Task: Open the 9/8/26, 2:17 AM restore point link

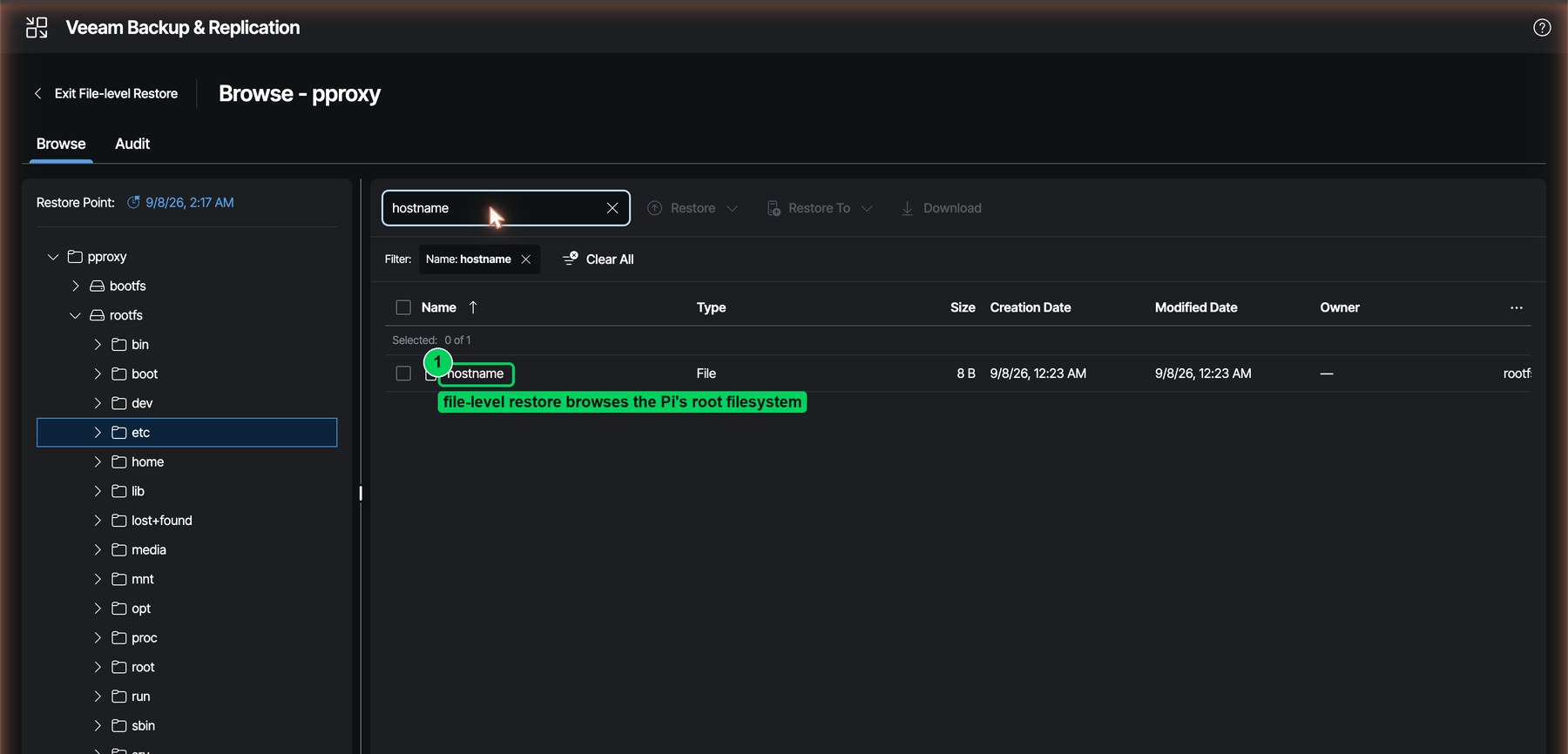Action: click(189, 202)
